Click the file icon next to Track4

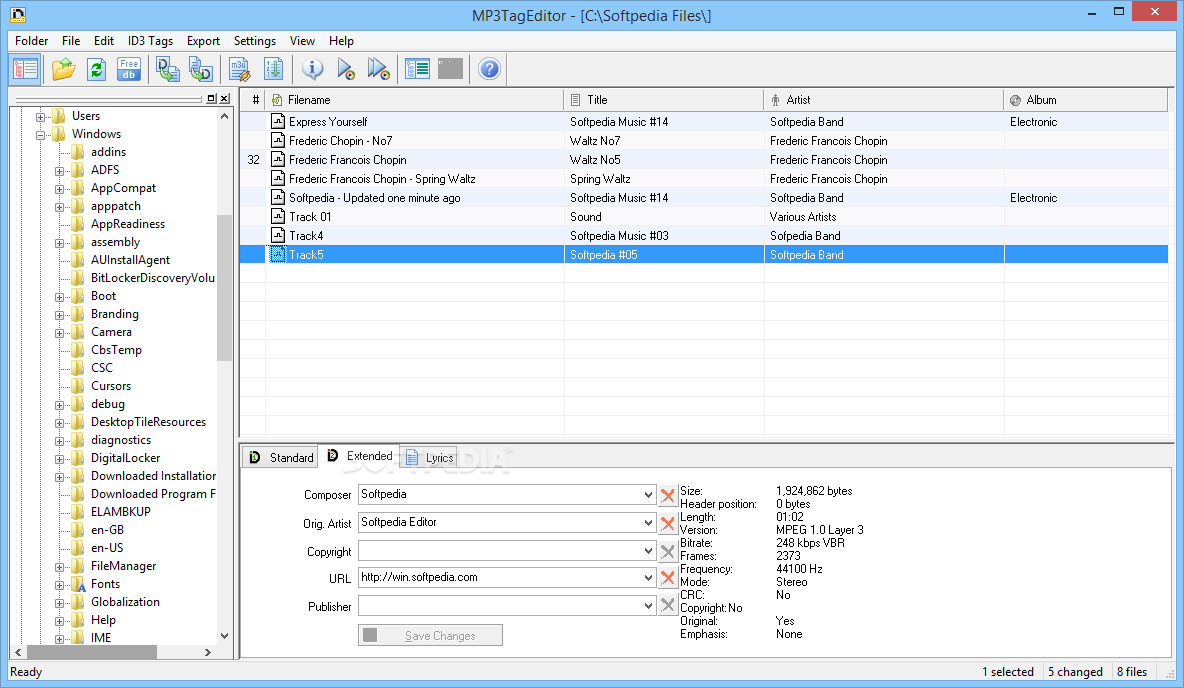[x=278, y=235]
